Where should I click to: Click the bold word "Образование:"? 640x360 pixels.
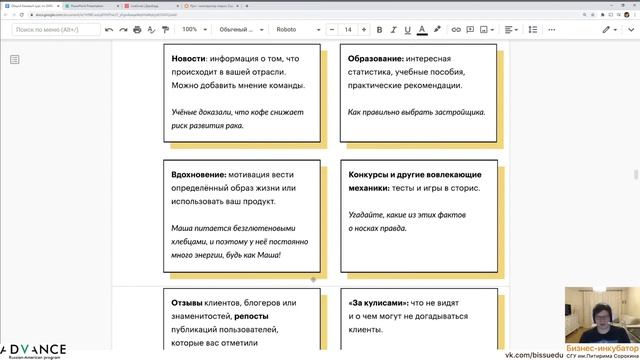(376, 59)
